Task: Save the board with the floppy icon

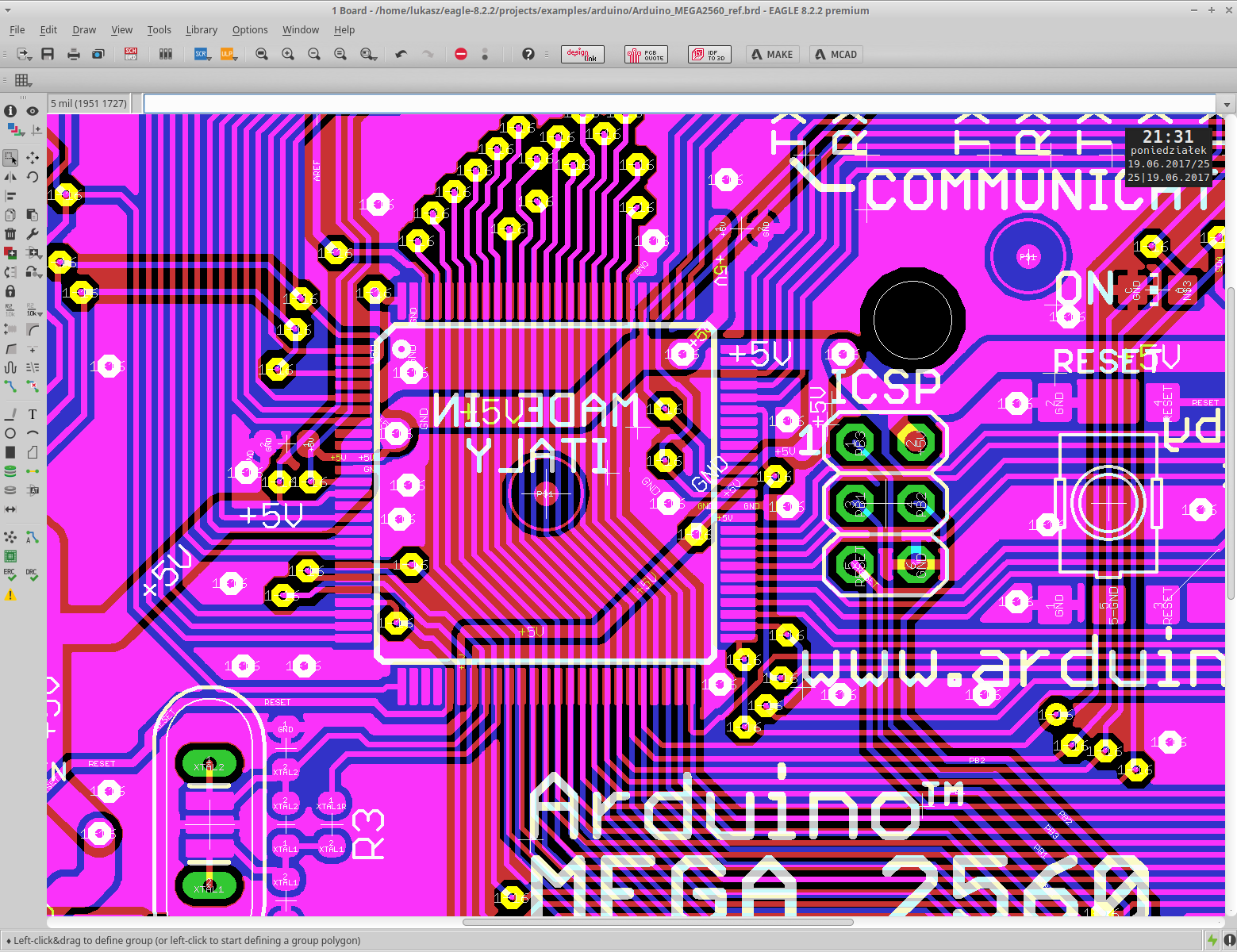Action: (x=48, y=54)
